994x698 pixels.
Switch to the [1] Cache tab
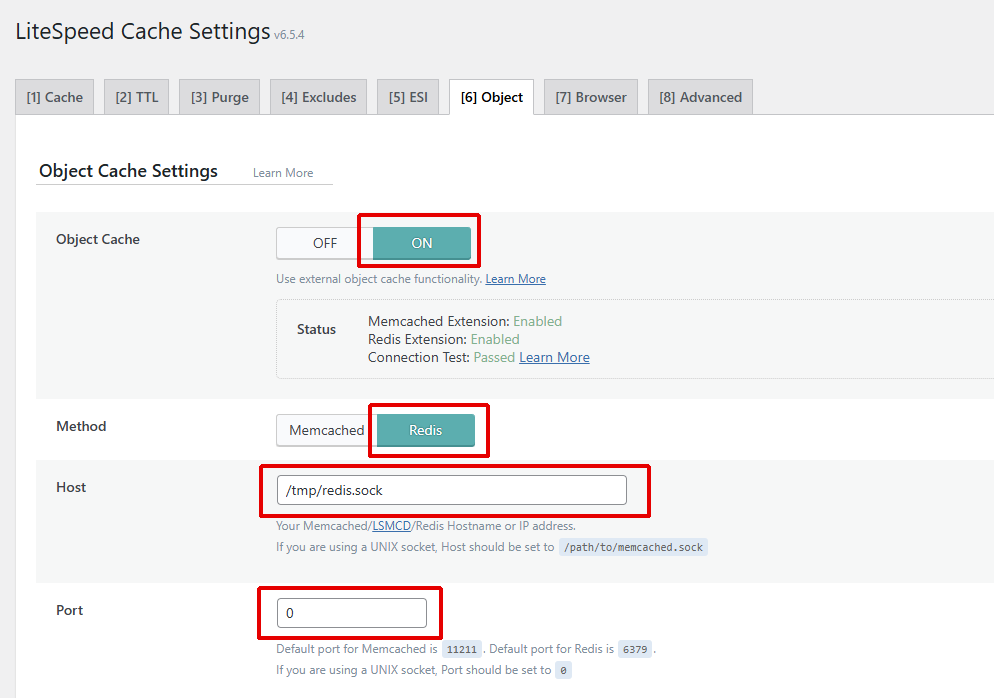tap(55, 97)
